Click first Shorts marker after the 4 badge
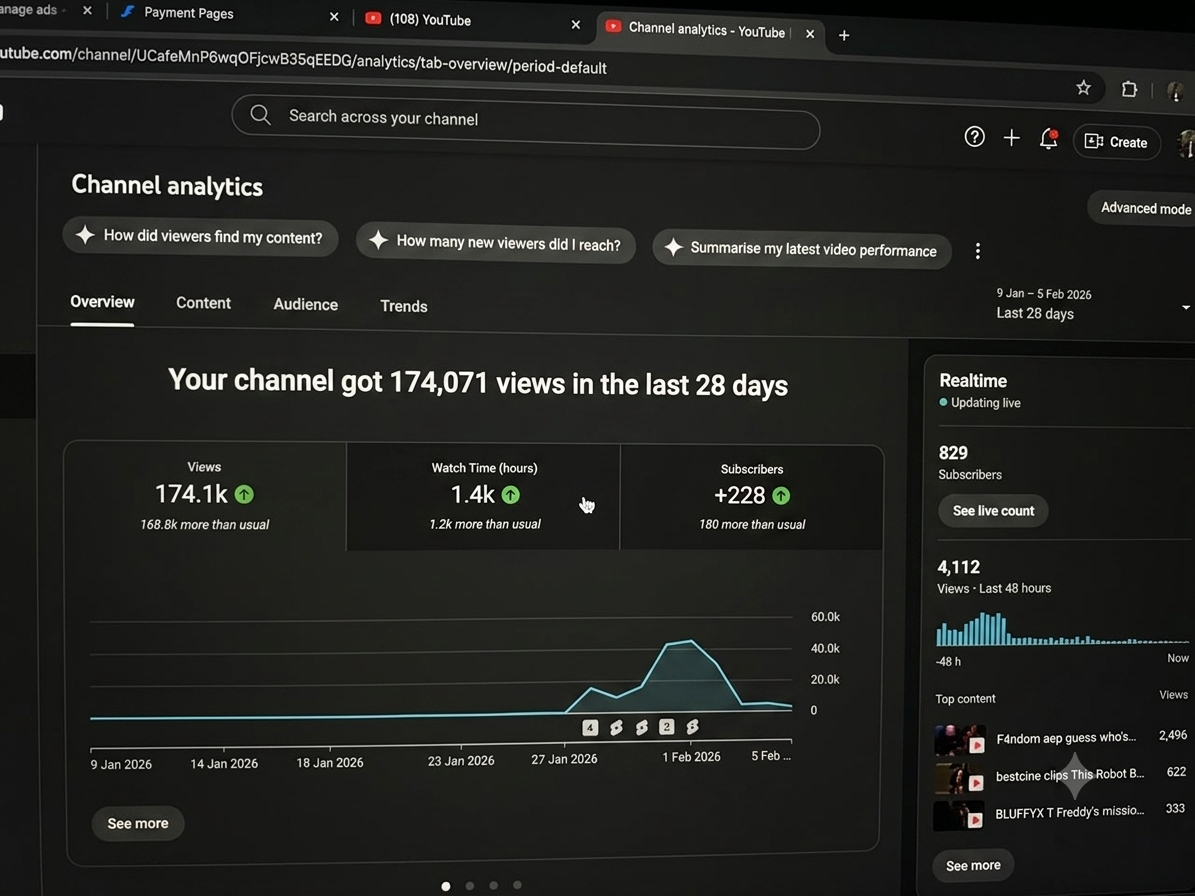The image size is (1195, 896). click(616, 728)
